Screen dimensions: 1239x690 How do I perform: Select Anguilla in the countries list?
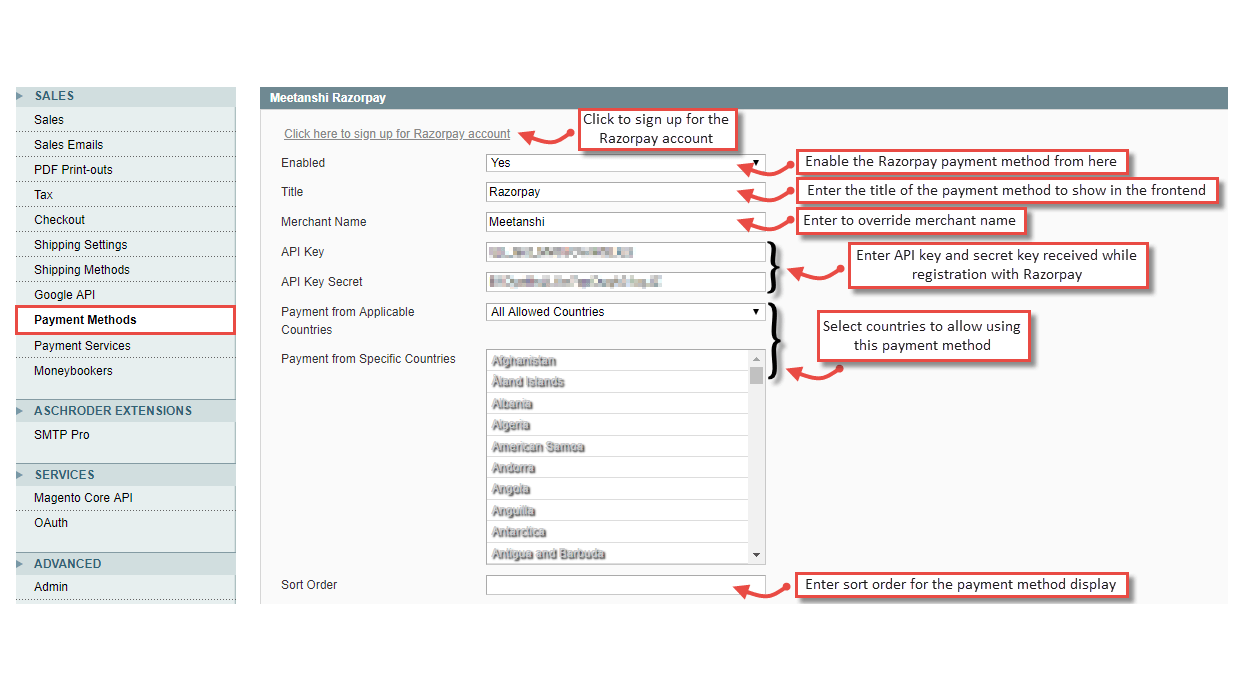point(617,511)
